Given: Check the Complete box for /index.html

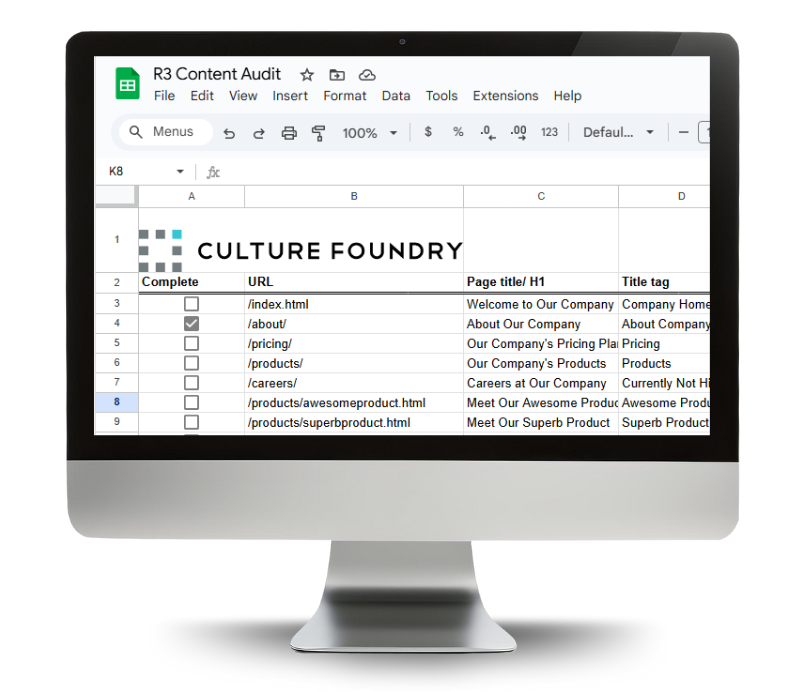Looking at the screenshot, I should (x=191, y=304).
